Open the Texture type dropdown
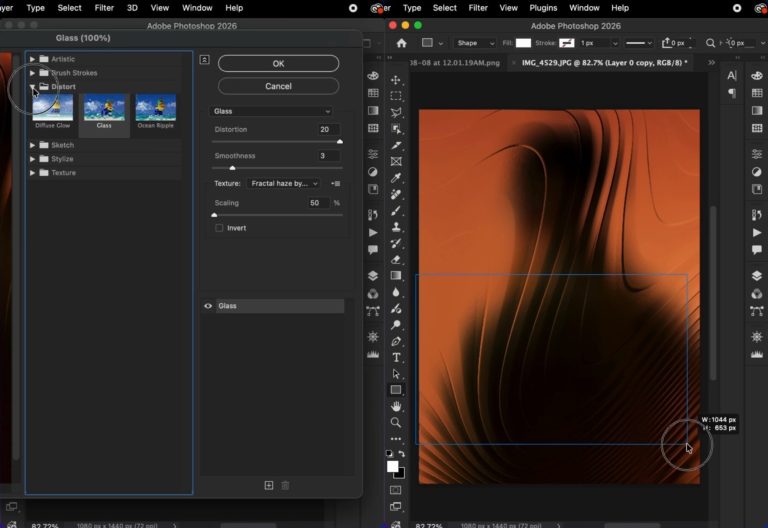 [284, 184]
